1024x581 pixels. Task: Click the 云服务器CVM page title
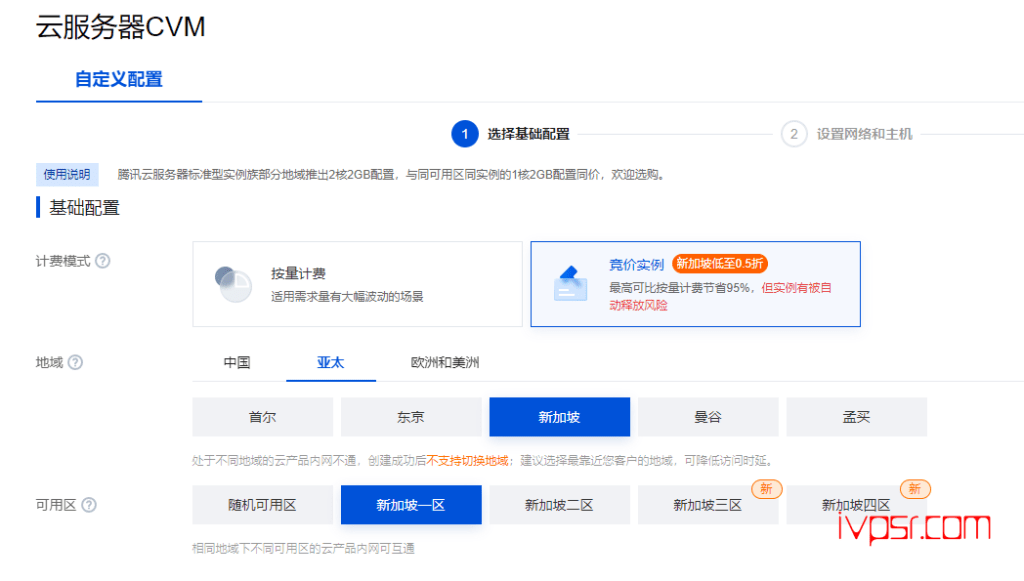pyautogui.click(x=121, y=27)
